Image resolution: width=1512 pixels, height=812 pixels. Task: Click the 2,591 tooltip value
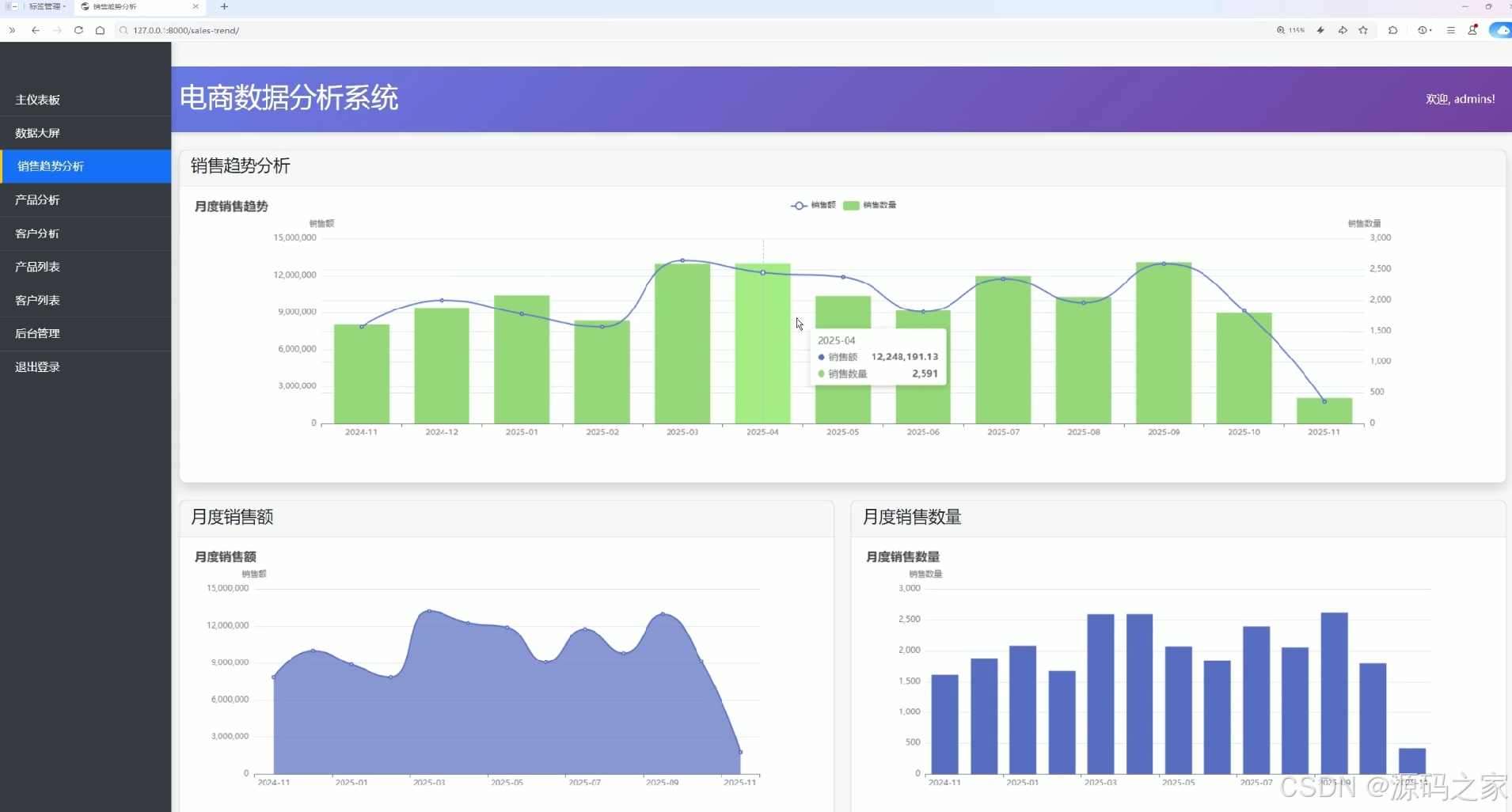[x=925, y=374]
